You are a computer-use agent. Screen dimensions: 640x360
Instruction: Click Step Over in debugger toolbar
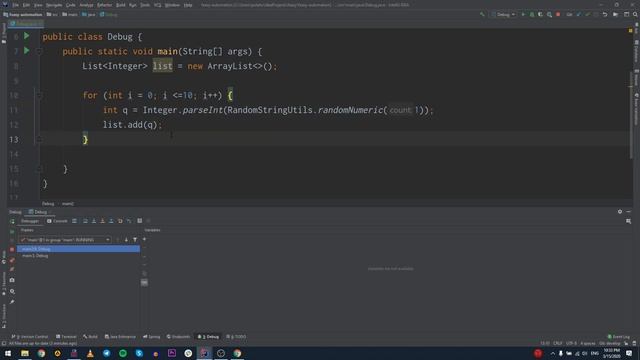pos(85,221)
